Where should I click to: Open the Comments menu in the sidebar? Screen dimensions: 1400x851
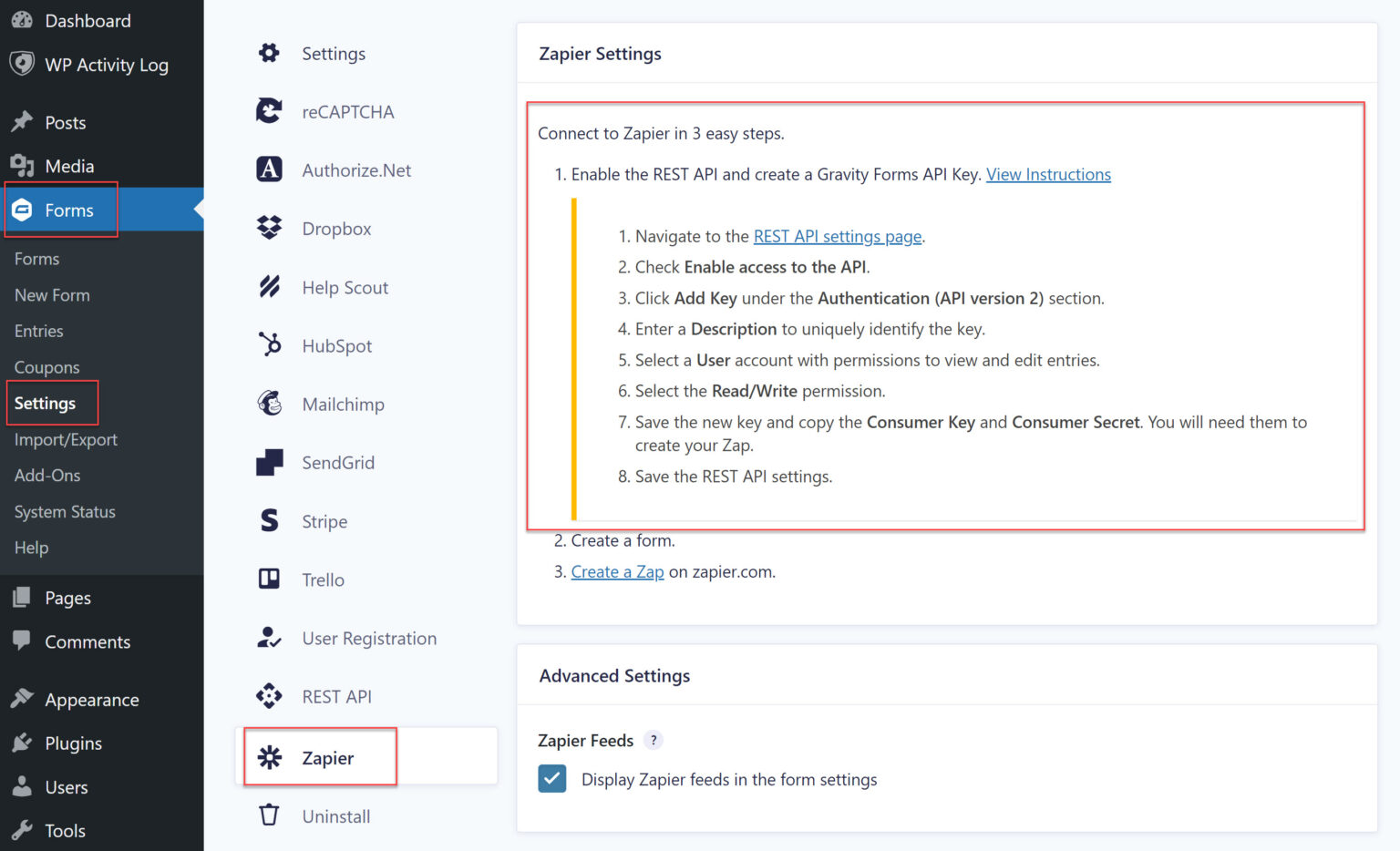coord(87,641)
